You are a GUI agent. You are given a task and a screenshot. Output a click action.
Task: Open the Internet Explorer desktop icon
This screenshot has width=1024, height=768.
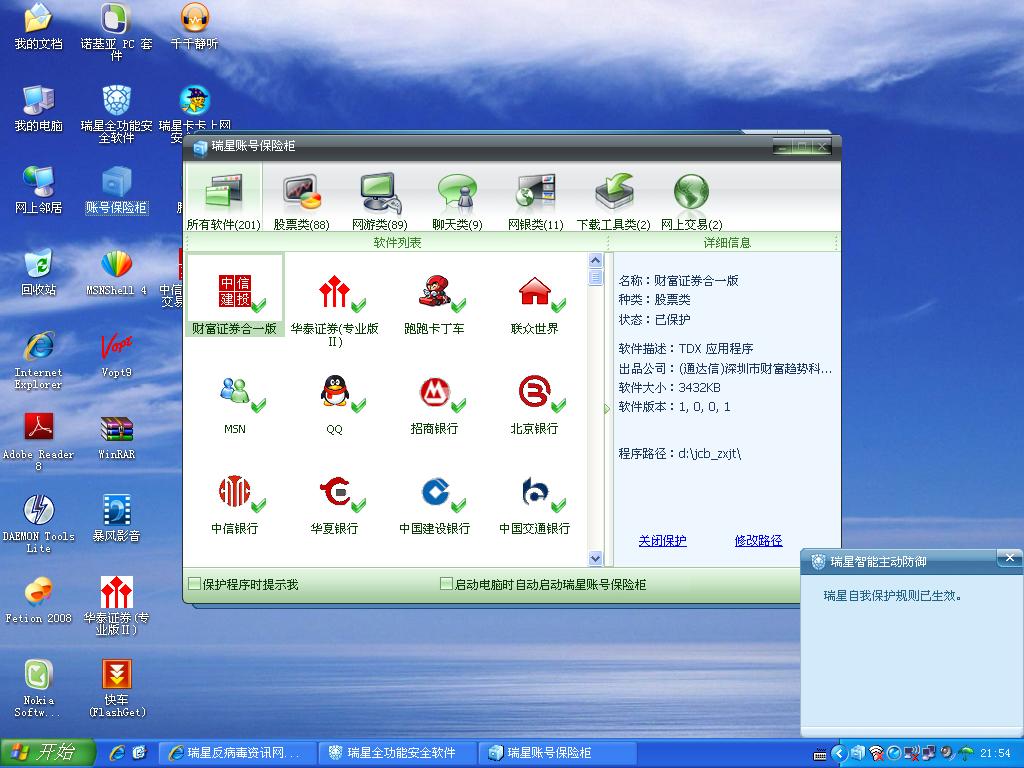click(x=39, y=361)
